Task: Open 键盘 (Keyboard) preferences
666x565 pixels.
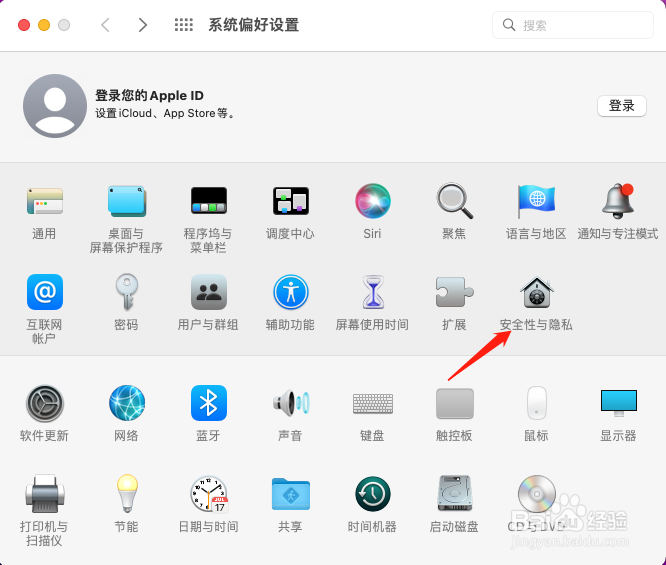Action: click(x=373, y=403)
